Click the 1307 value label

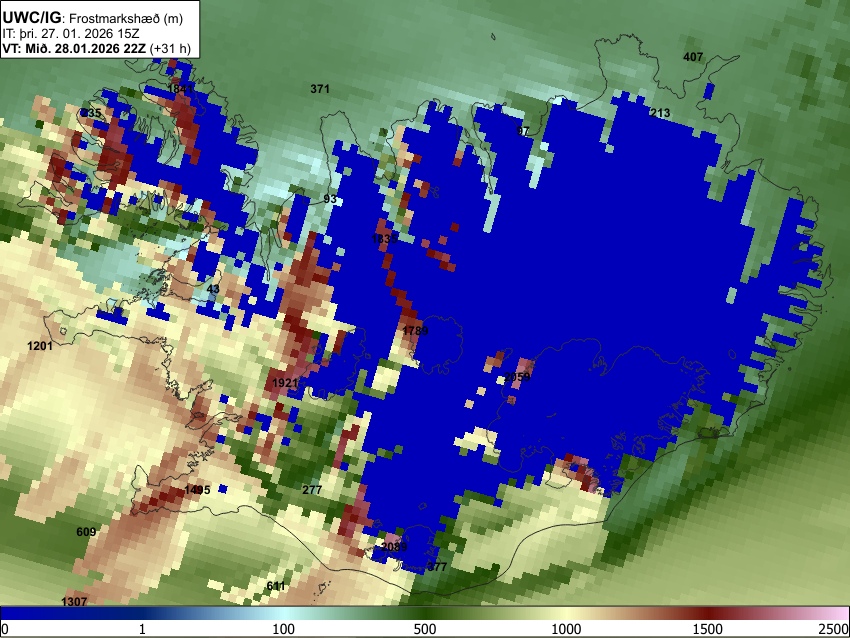pos(74,602)
